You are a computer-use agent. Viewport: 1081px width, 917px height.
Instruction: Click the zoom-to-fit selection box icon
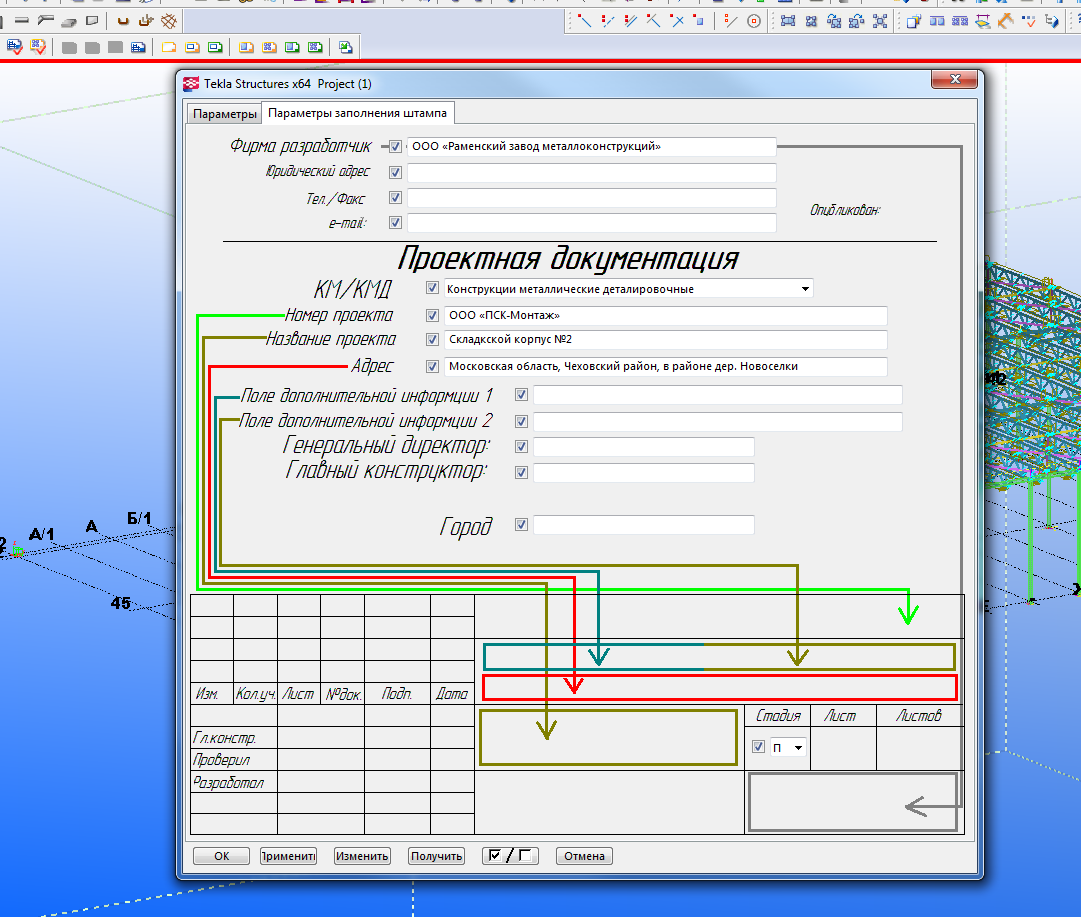coord(879,21)
